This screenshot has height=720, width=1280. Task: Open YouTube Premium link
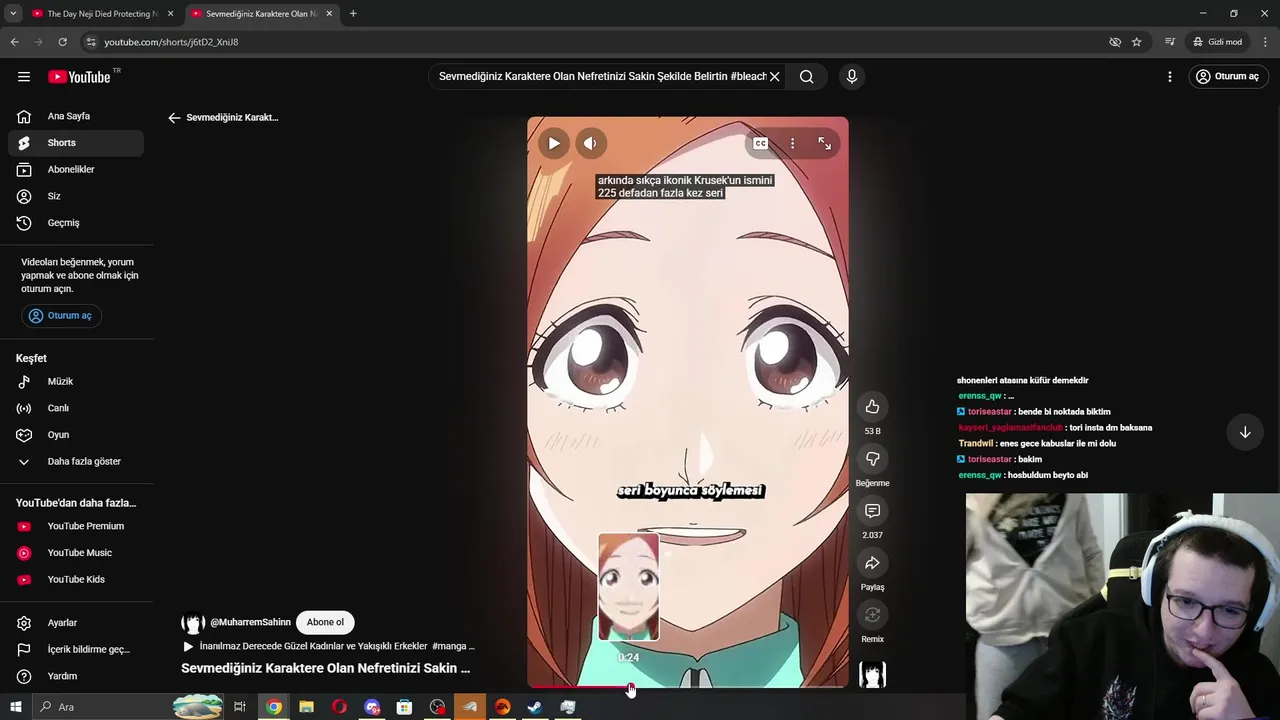click(x=76, y=526)
